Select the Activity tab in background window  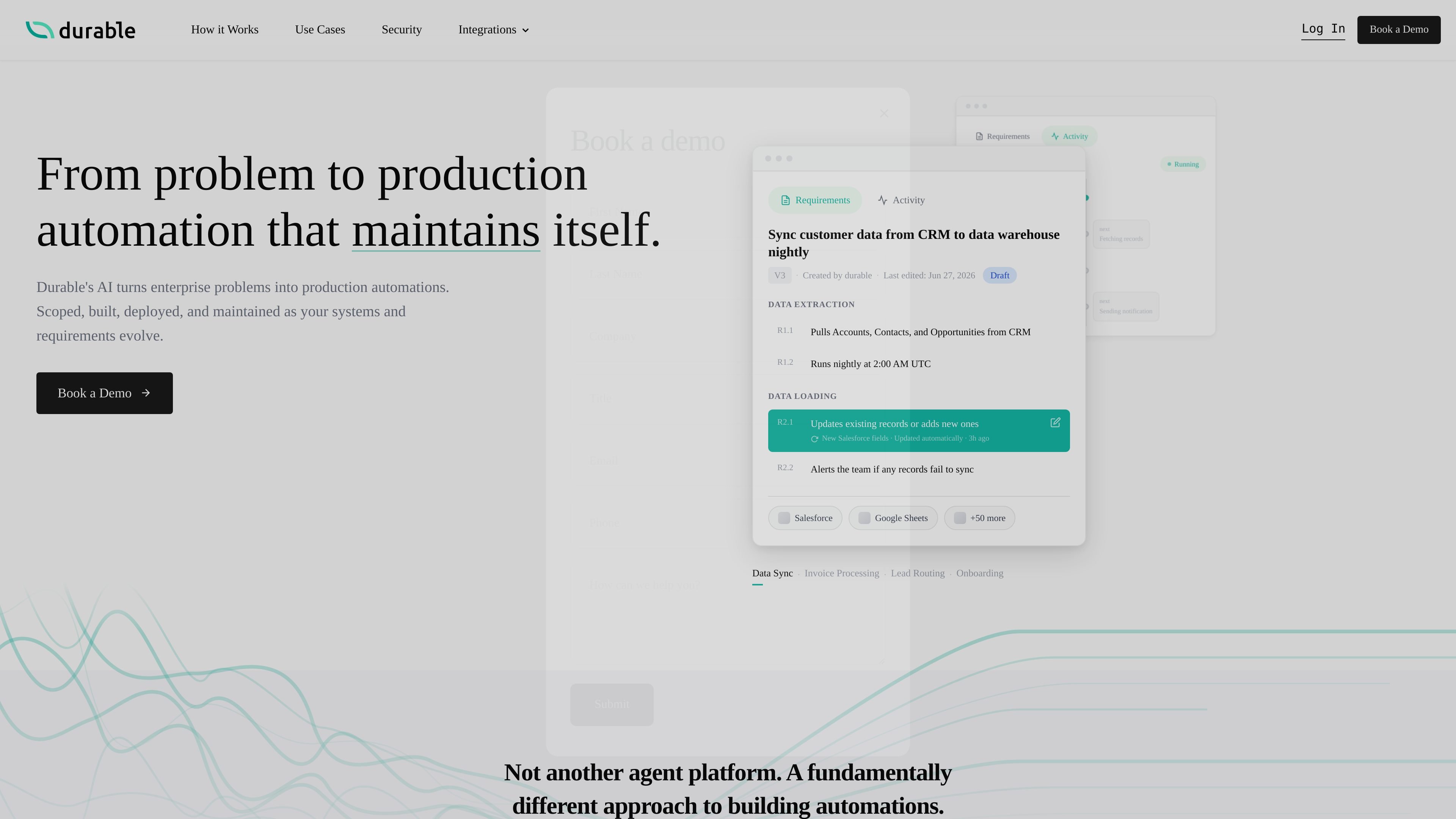(x=1069, y=136)
